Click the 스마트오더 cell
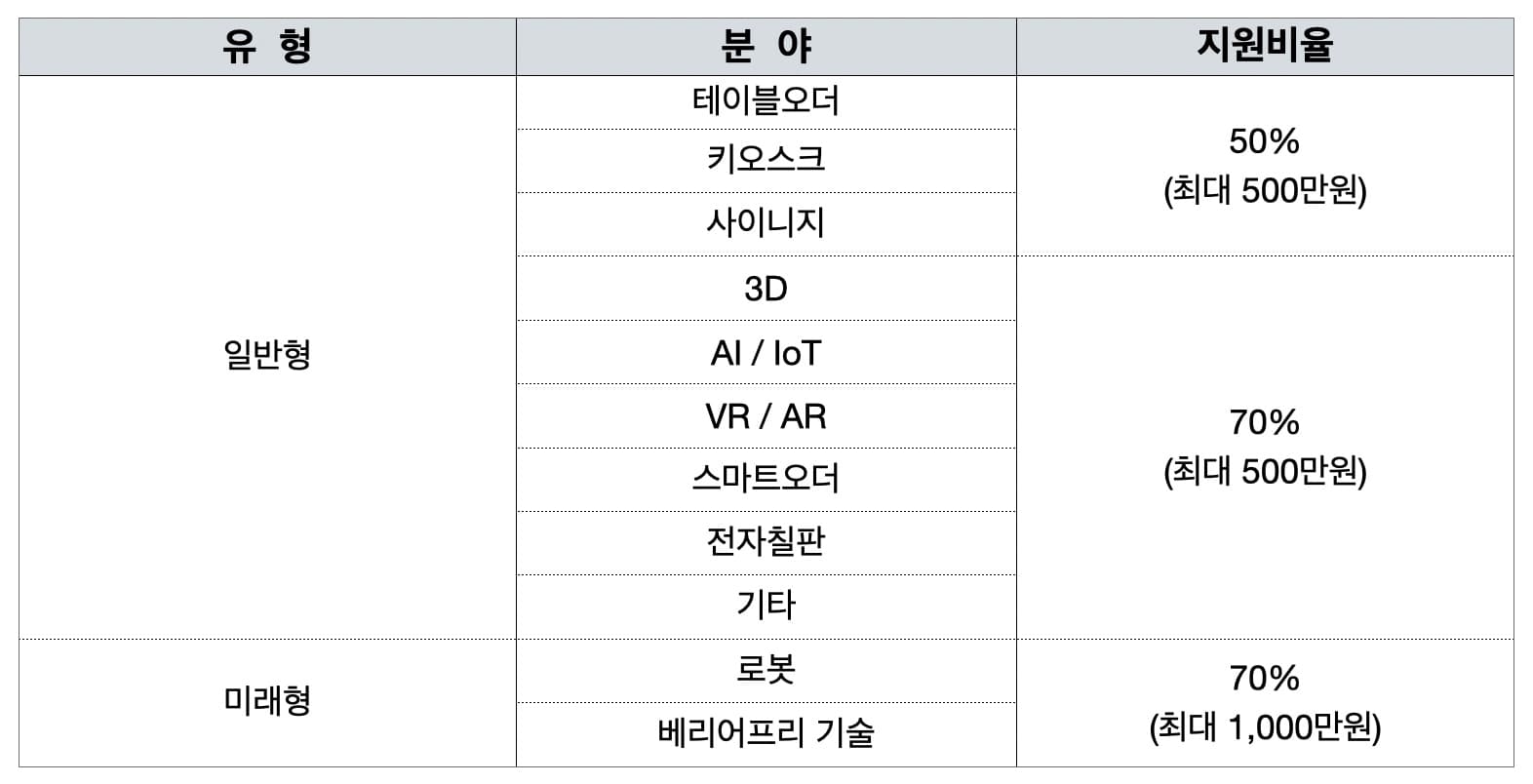The height and width of the screenshot is (784, 1533). pyautogui.click(x=766, y=479)
